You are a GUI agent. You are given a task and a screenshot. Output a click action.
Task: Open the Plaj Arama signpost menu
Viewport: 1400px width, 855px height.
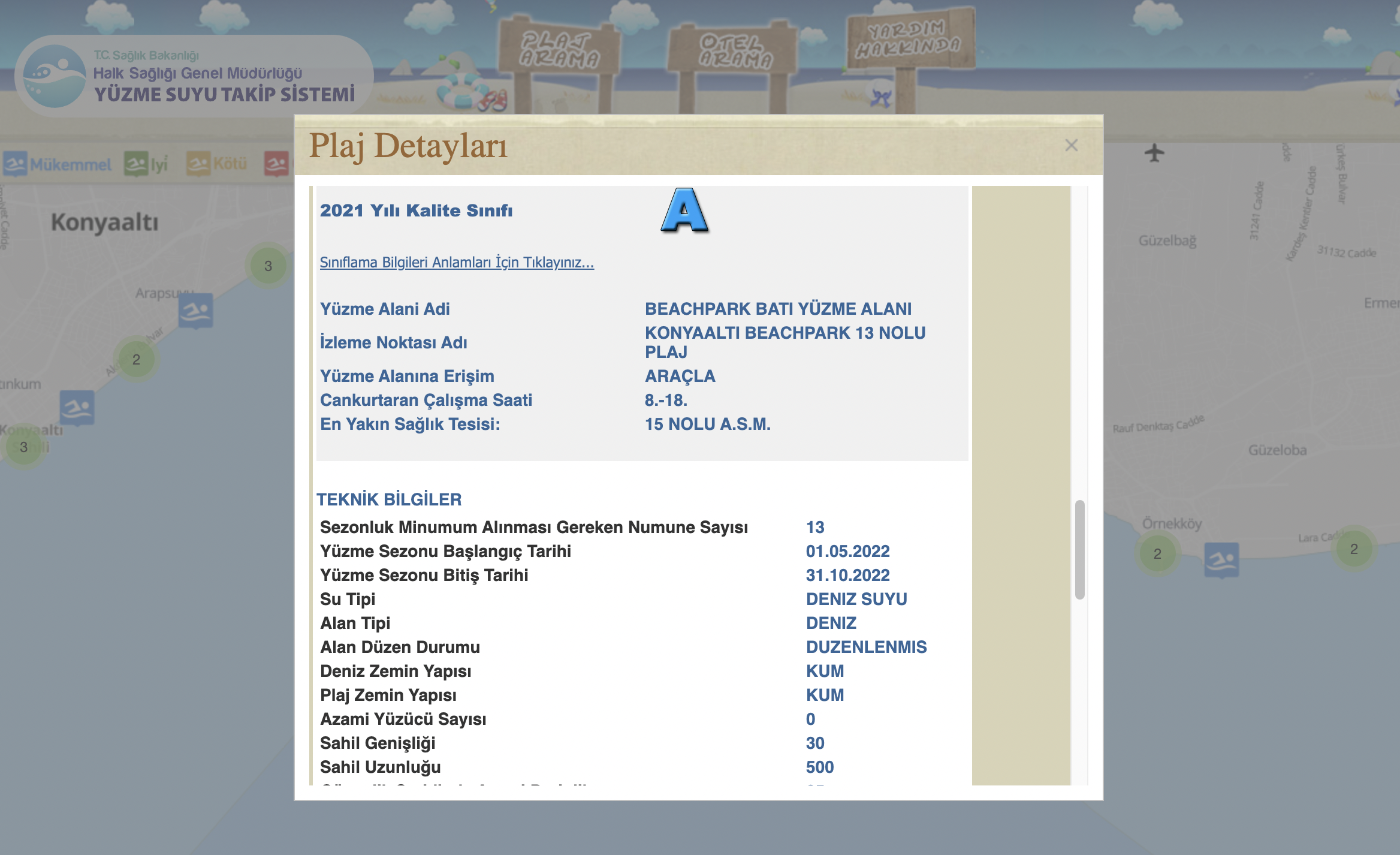(x=559, y=49)
